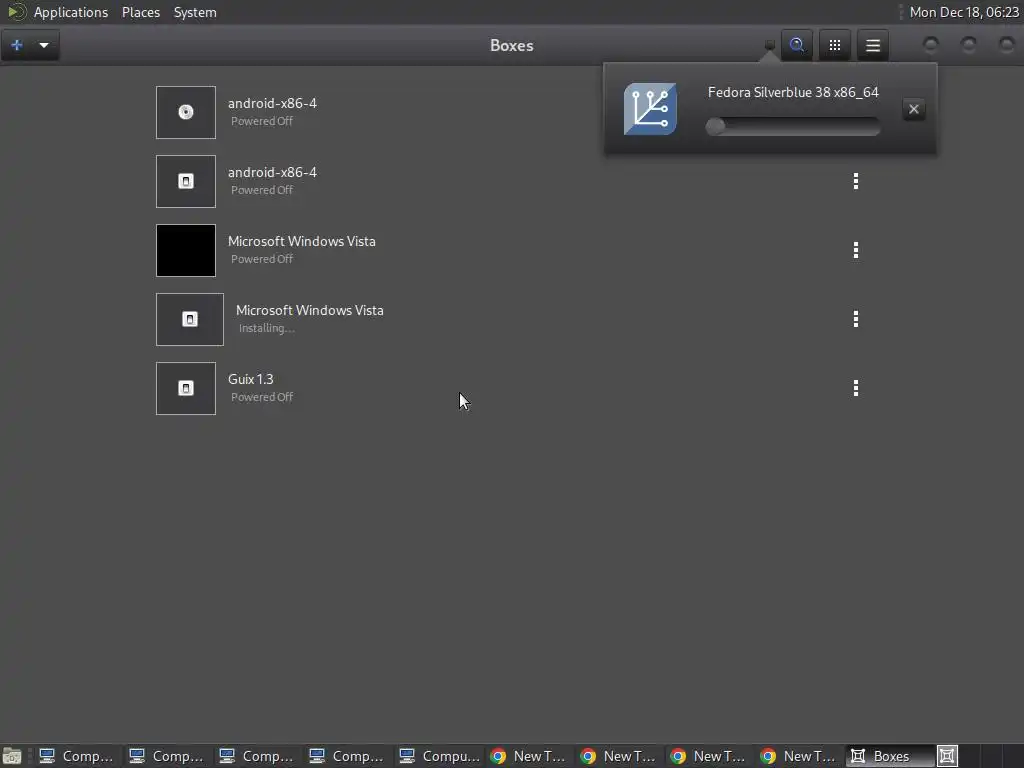Image resolution: width=1024 pixels, height=768 pixels.
Task: Open three-dot menu for Guix 1.3
Action: coord(856,389)
